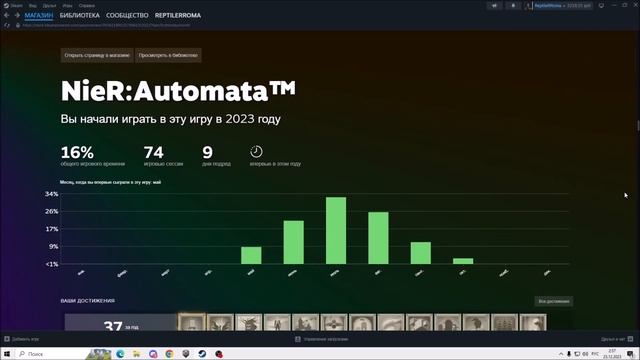Open the REPTILERROMA profile tab

(178, 15)
